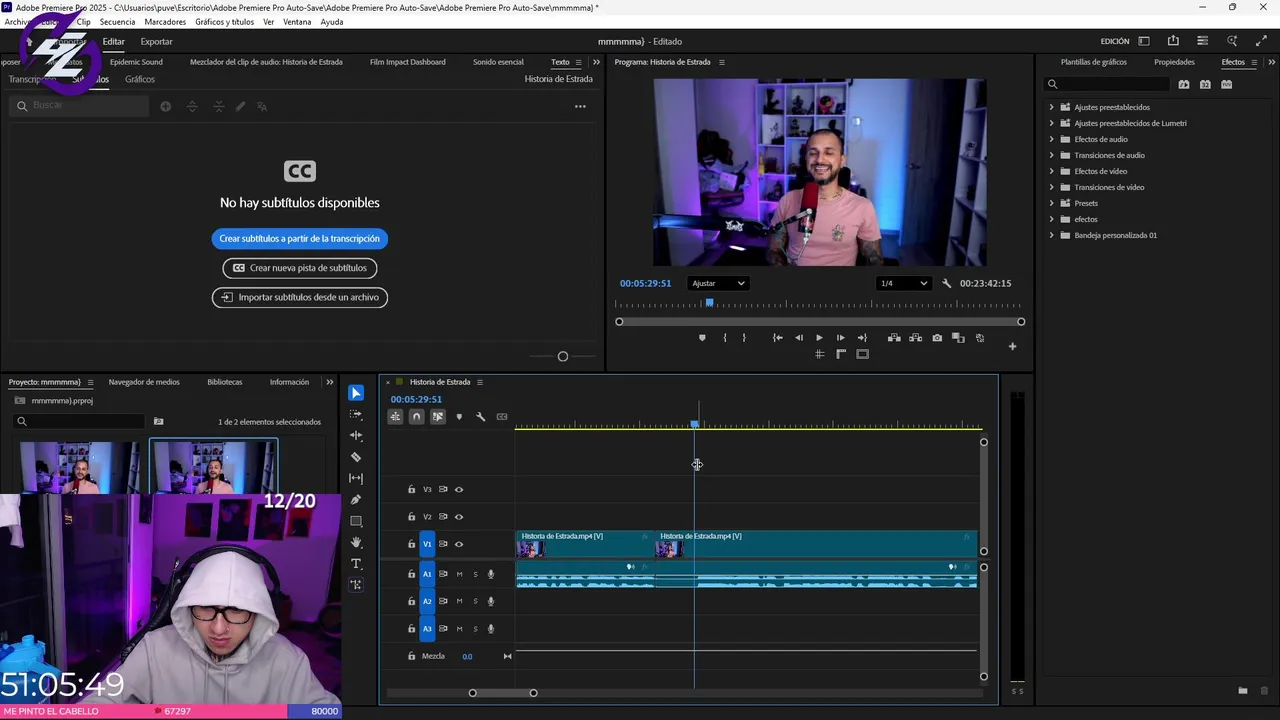
Task: Open the search icon in top bar
Action: [1232, 41]
